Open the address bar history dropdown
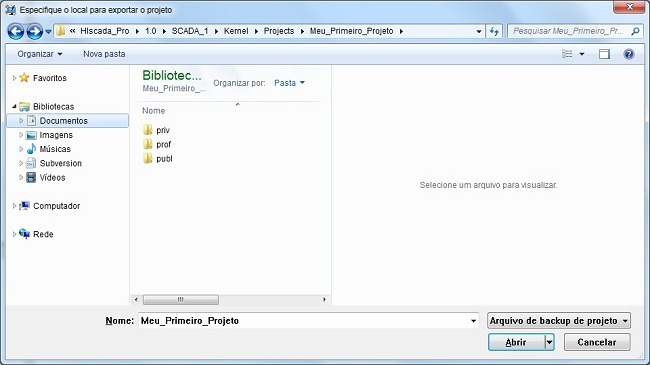This screenshot has width=650, height=365. [479, 31]
